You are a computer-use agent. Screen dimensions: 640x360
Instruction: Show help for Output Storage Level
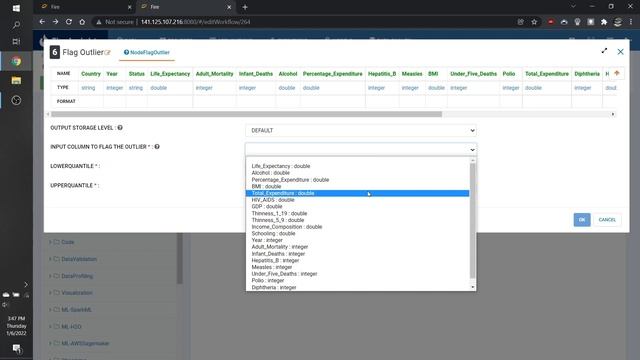[x=120, y=128]
